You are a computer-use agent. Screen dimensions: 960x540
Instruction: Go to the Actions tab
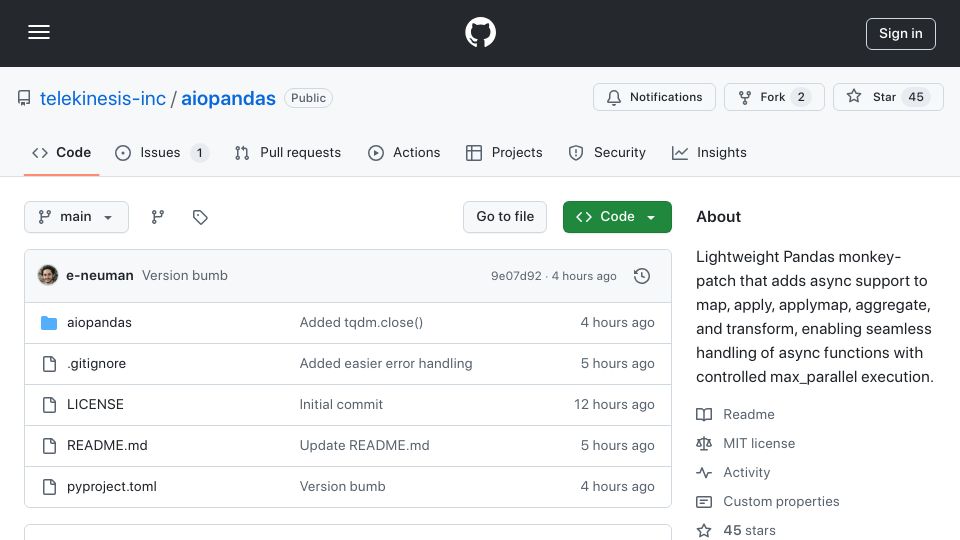(404, 152)
